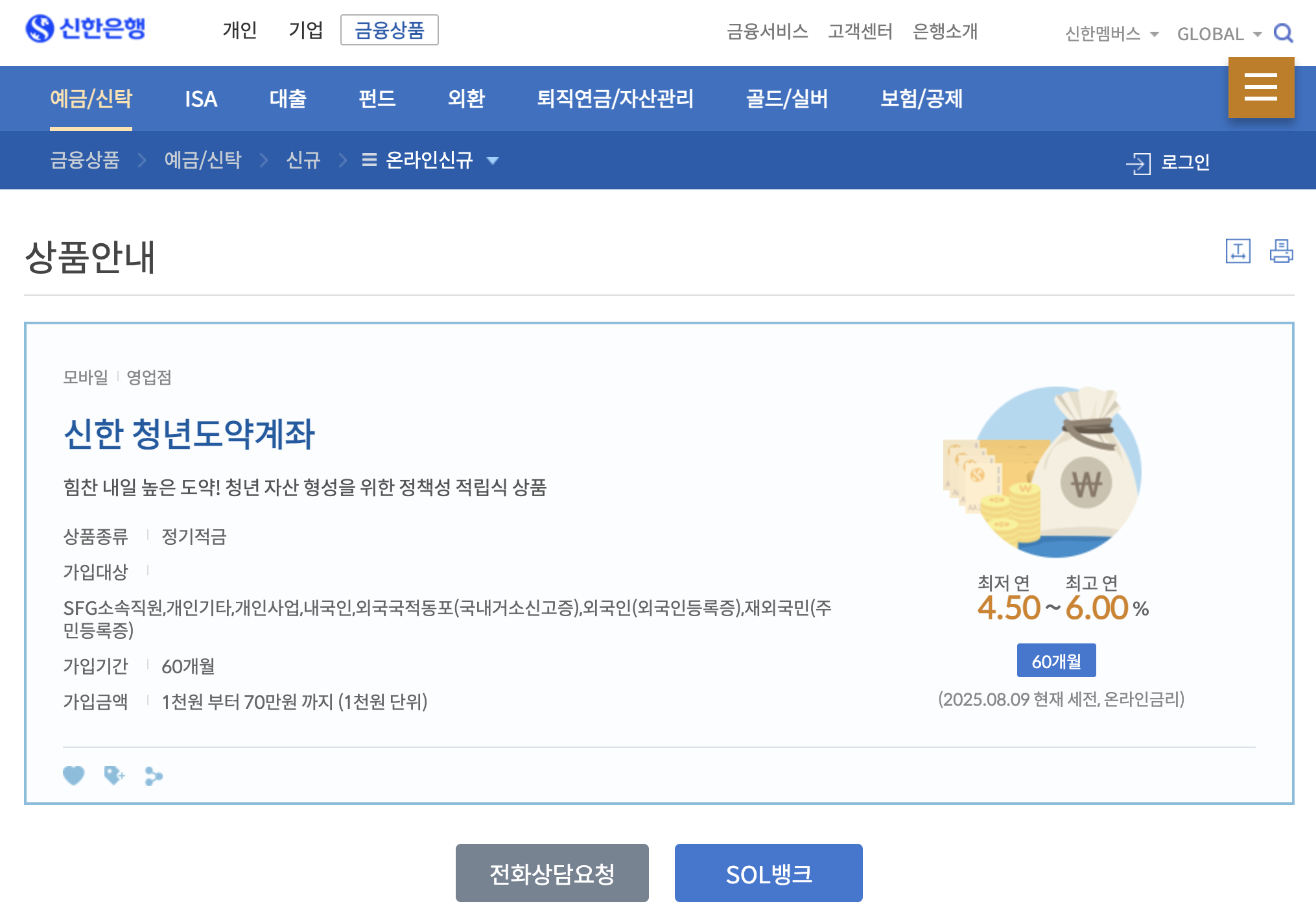Expand the 온라인신규 breadcrumb dropdown
Screen dimensions: 1316x921
point(430,160)
